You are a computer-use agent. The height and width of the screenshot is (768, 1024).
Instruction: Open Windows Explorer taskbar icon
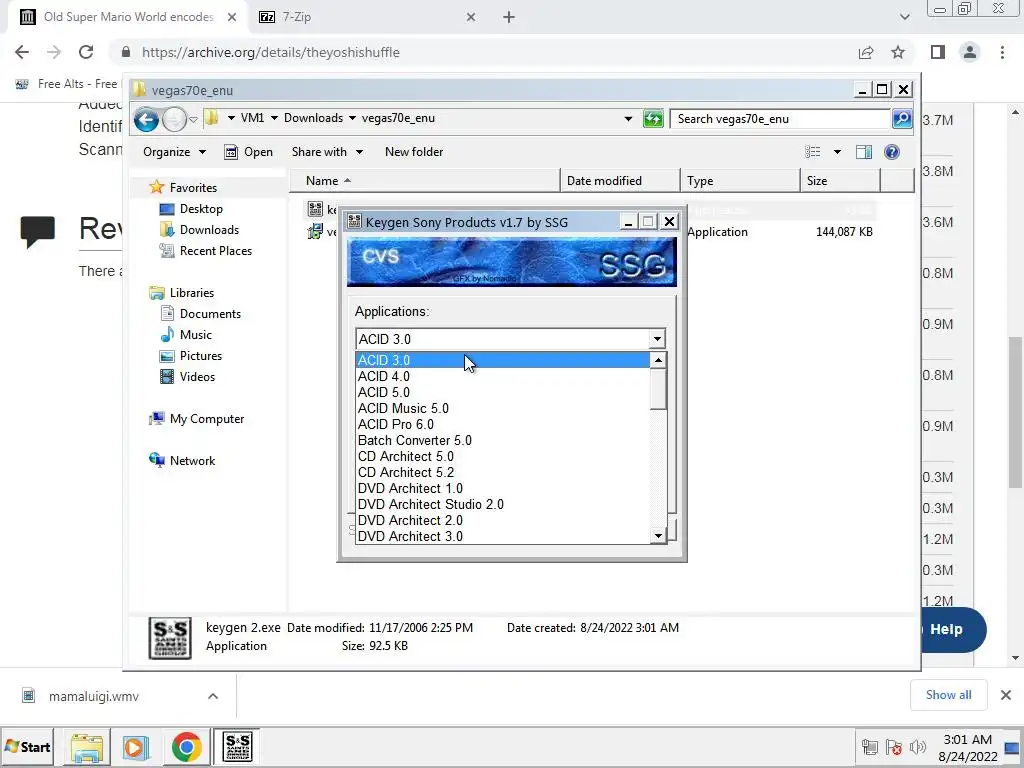pos(87,747)
